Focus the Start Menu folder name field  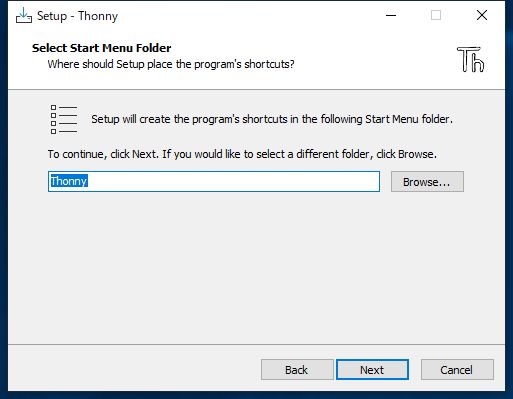click(x=214, y=182)
